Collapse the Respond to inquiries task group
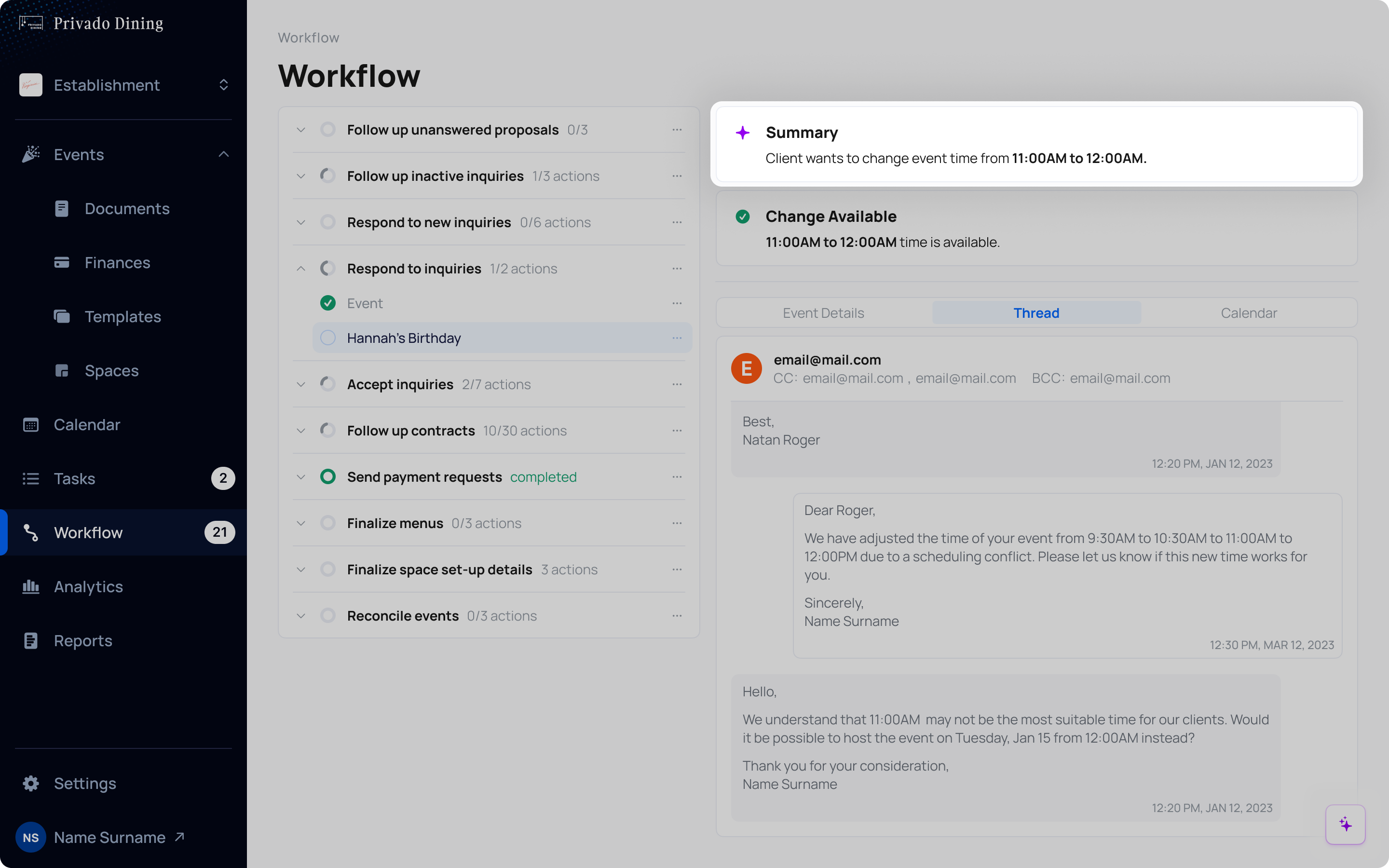Image resolution: width=1389 pixels, height=868 pixels. (x=301, y=268)
